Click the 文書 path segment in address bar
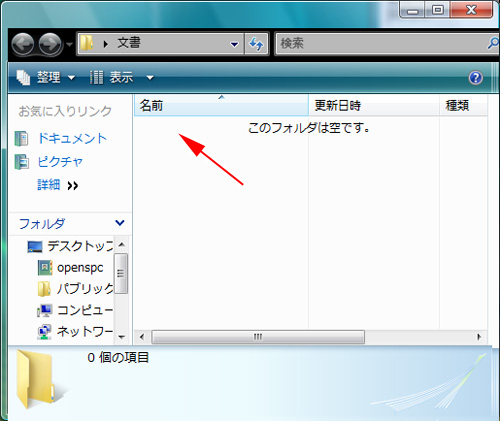The image size is (500, 421). click(x=129, y=43)
